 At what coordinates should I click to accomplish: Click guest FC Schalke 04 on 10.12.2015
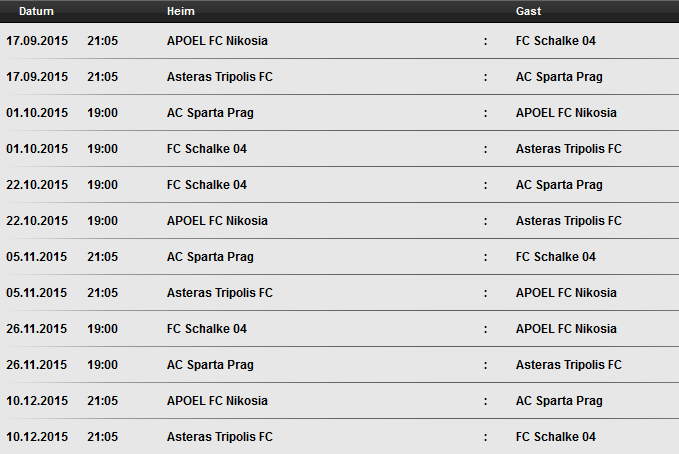(555, 437)
